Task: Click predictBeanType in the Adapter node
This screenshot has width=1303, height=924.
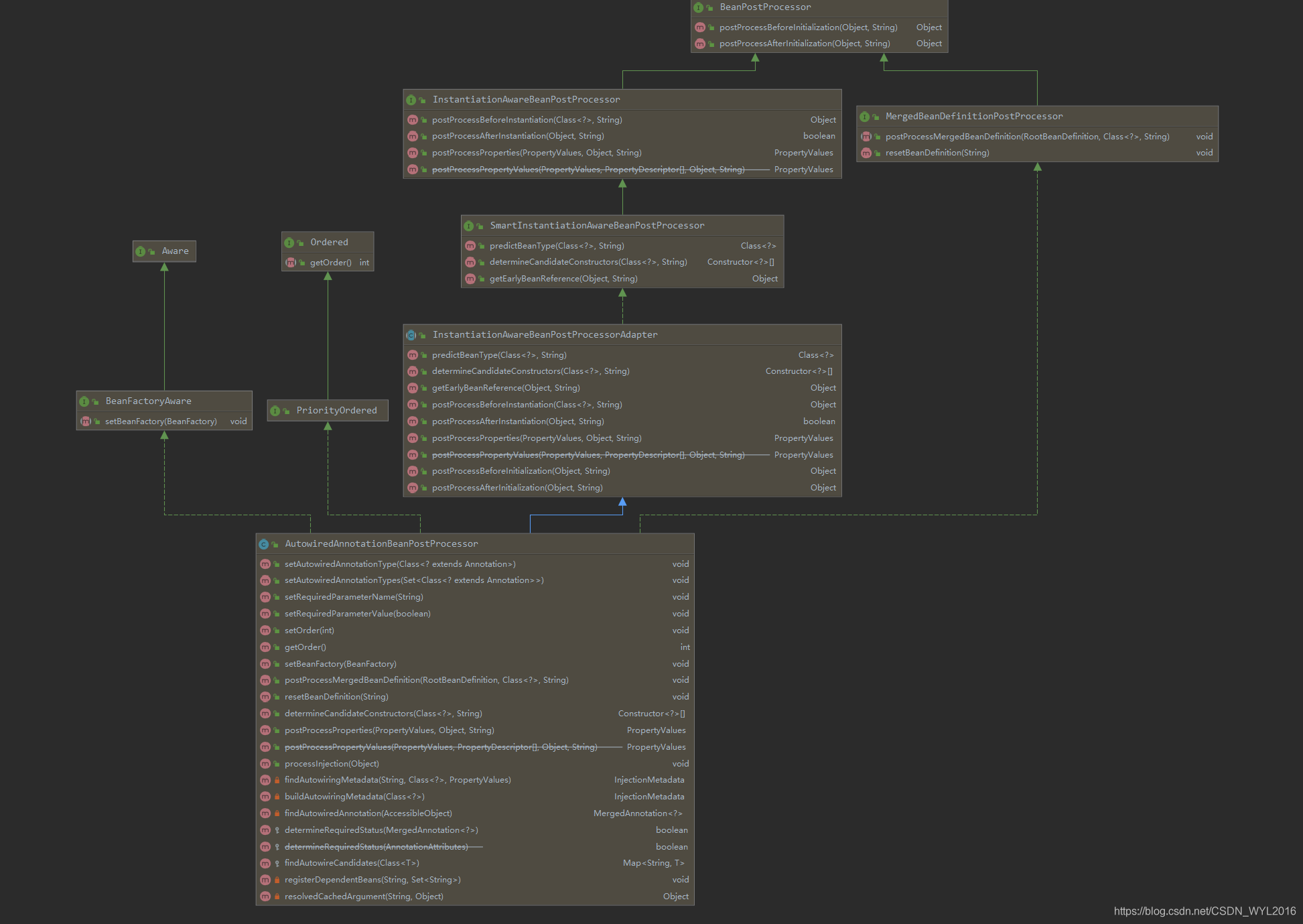Action: (499, 355)
